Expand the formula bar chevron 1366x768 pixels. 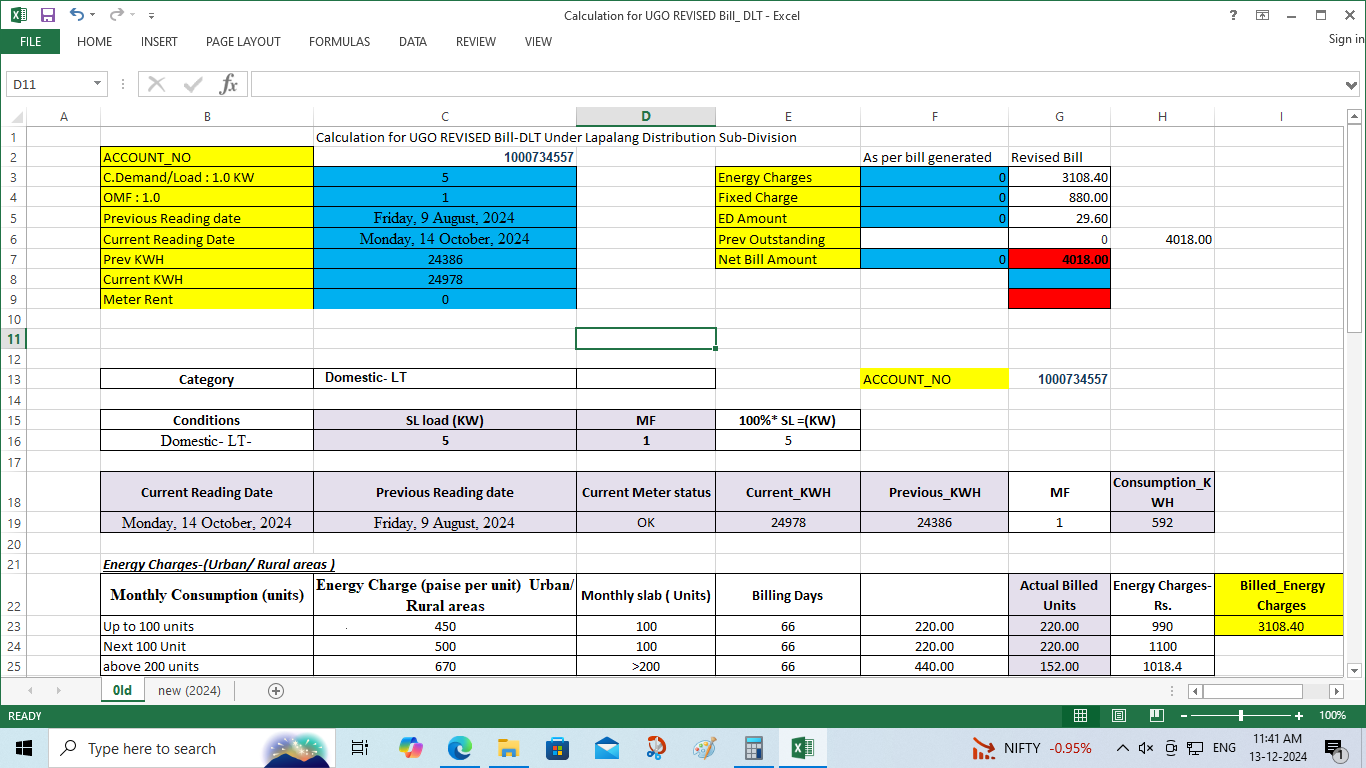(x=1353, y=85)
